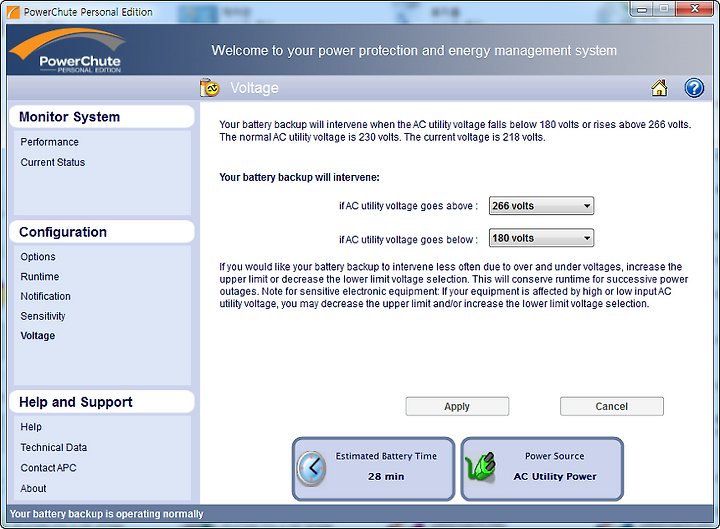This screenshot has width=720, height=529.
Task: Open the About page
Action: pos(33,488)
